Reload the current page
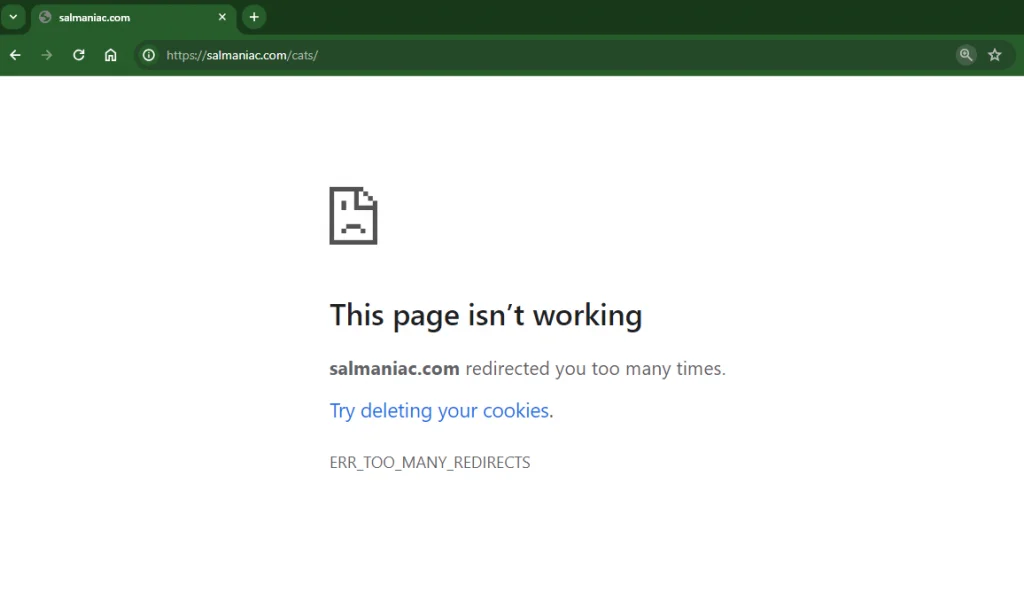Viewport: 1024px width, 593px height. 78,56
